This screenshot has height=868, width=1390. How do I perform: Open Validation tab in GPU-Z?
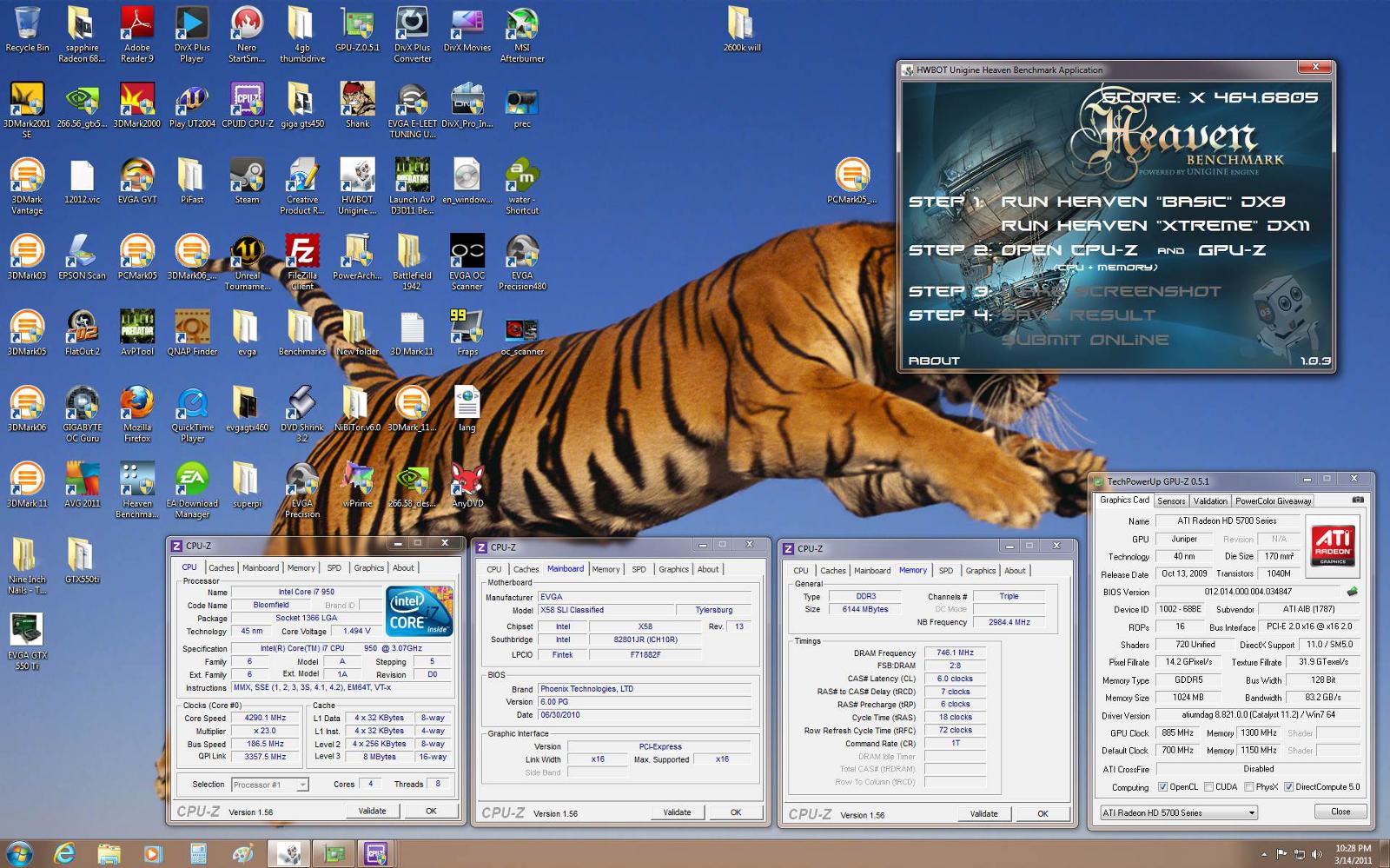(x=1210, y=500)
